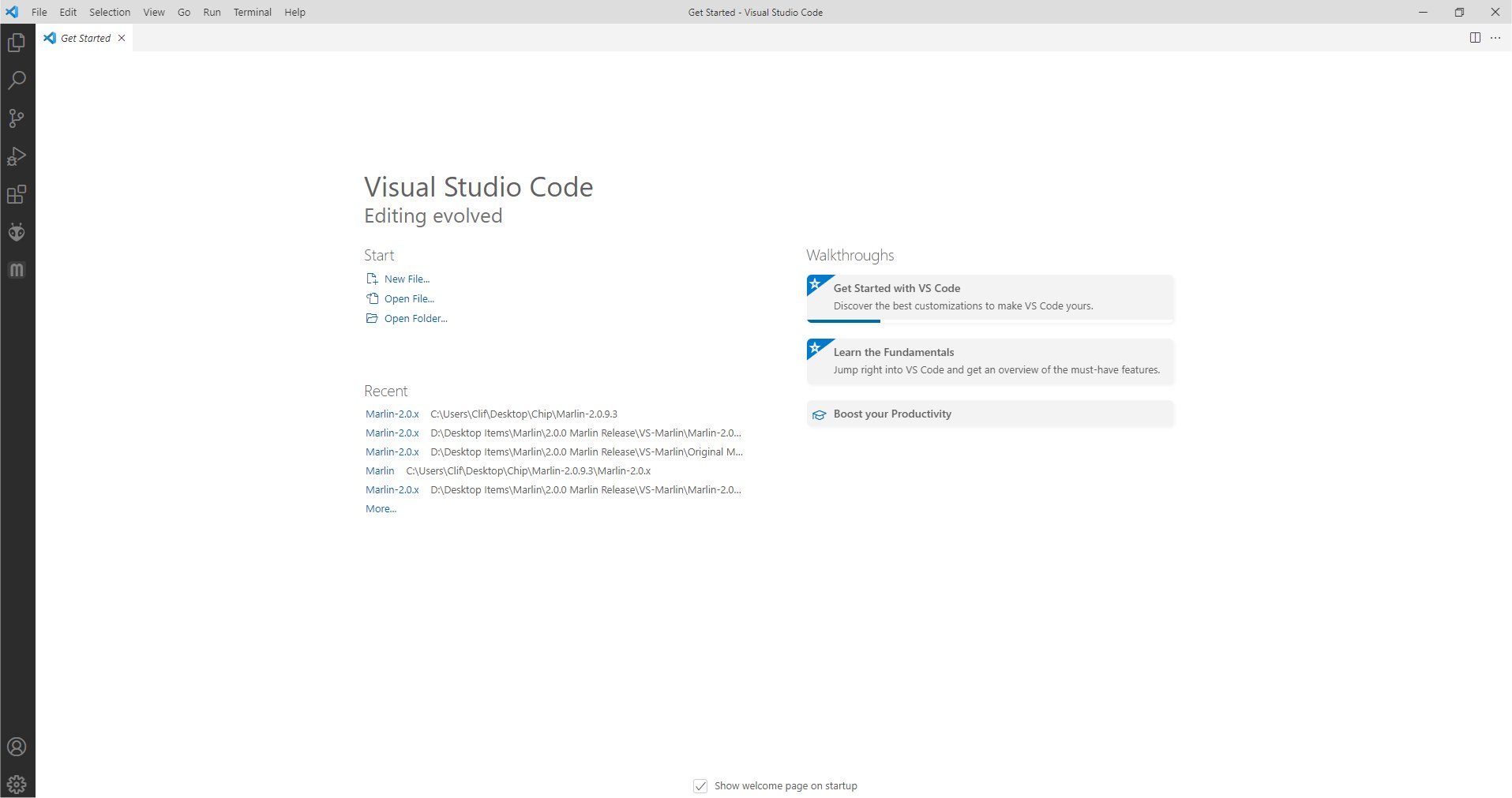Split the editor right
The image size is (1512, 798).
tap(1475, 38)
